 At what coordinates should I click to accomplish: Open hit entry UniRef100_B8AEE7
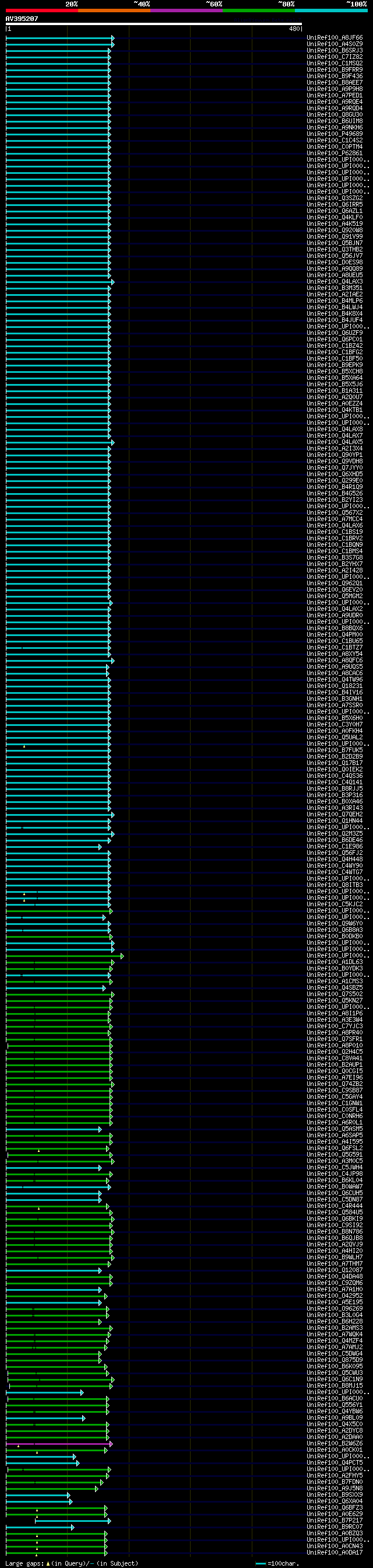(x=335, y=83)
